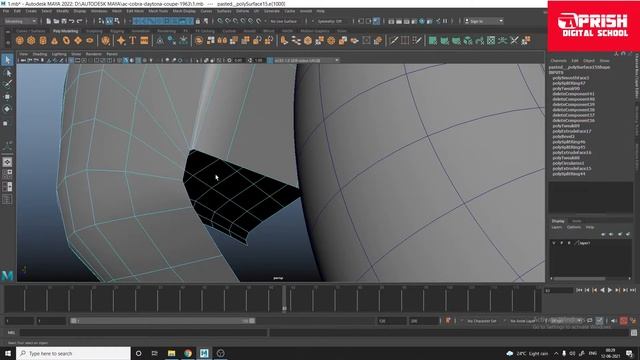Create a polygon cone from the shelf
Image resolution: width=640 pixels, height=360 pixels.
(55, 40)
